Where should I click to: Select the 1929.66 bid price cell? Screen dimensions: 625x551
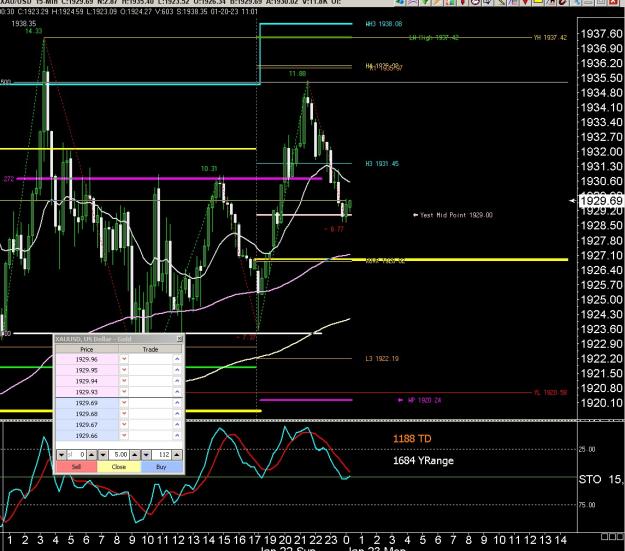[87, 436]
